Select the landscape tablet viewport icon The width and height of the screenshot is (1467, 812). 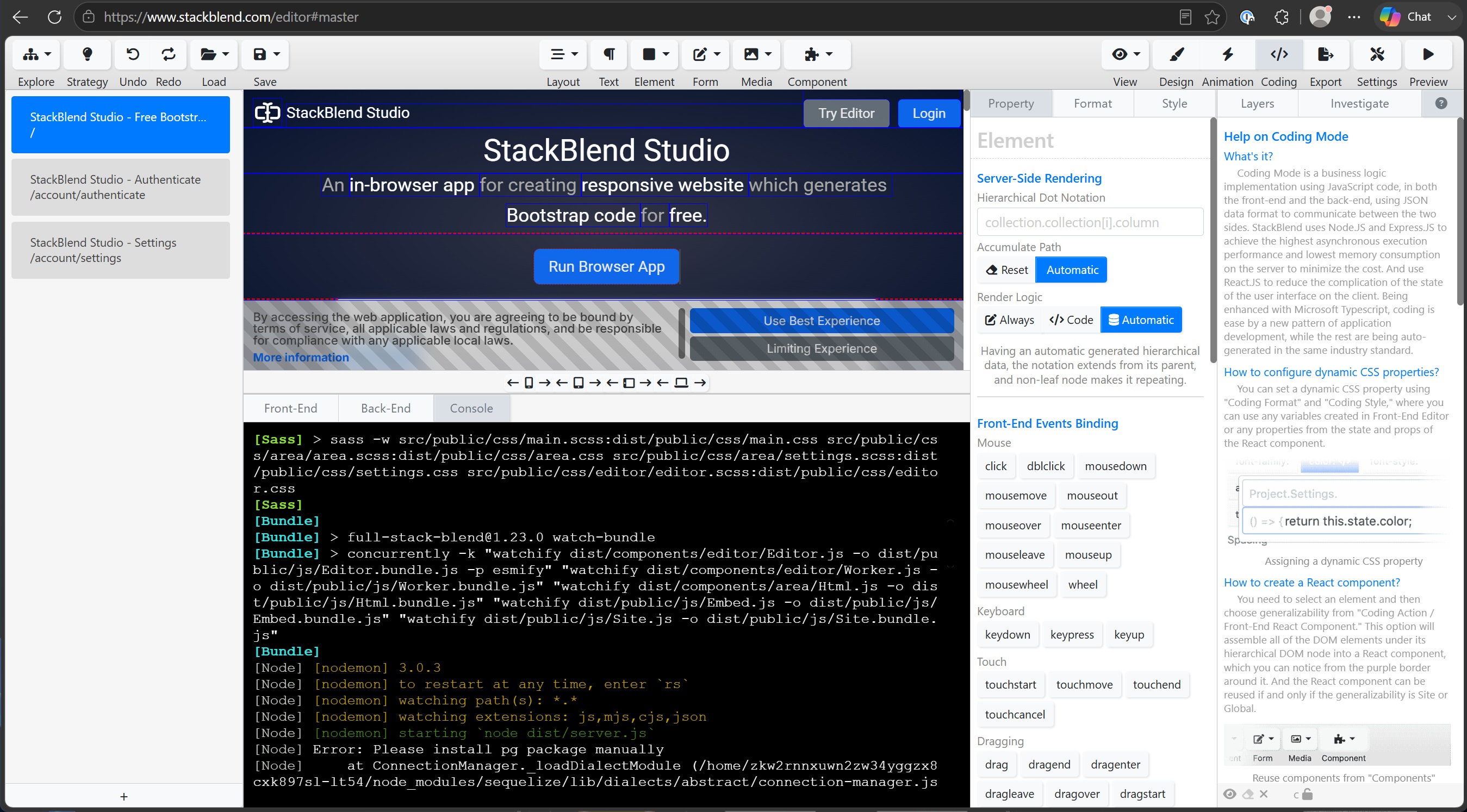629,383
